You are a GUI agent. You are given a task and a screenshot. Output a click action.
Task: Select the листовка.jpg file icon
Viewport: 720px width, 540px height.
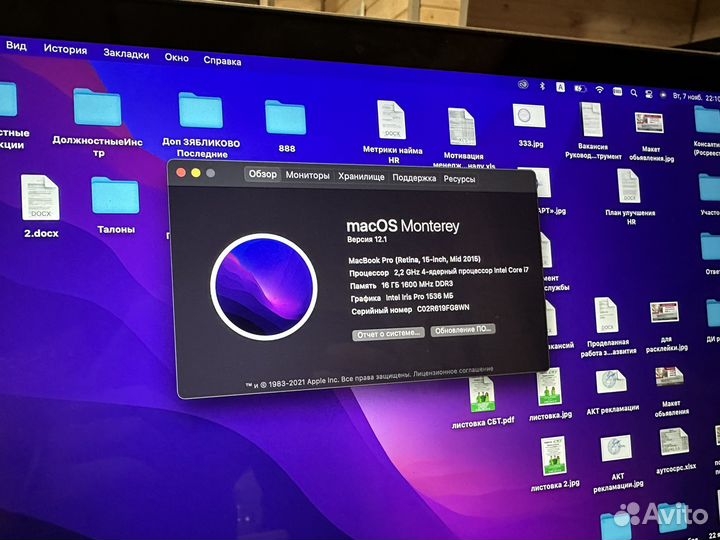pos(549,388)
